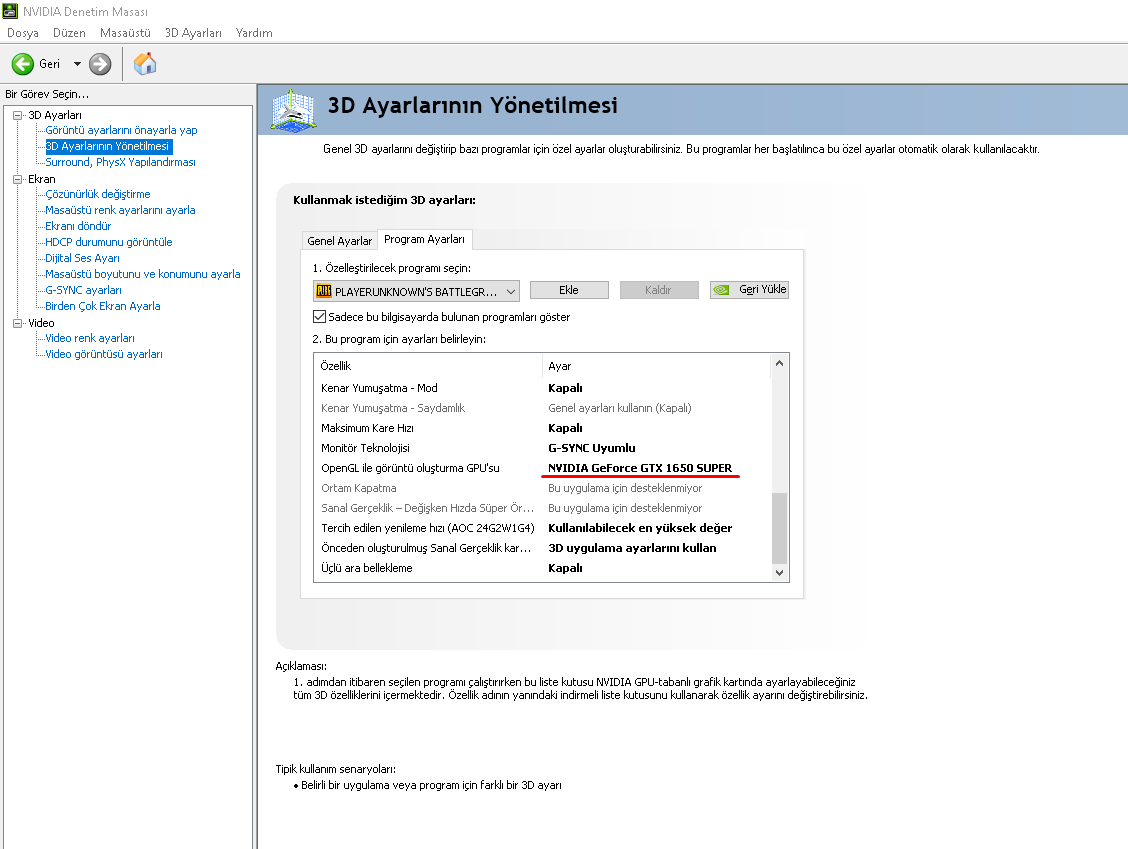Open G-SYNC ayarları
1128x849 pixels.
click(83, 290)
